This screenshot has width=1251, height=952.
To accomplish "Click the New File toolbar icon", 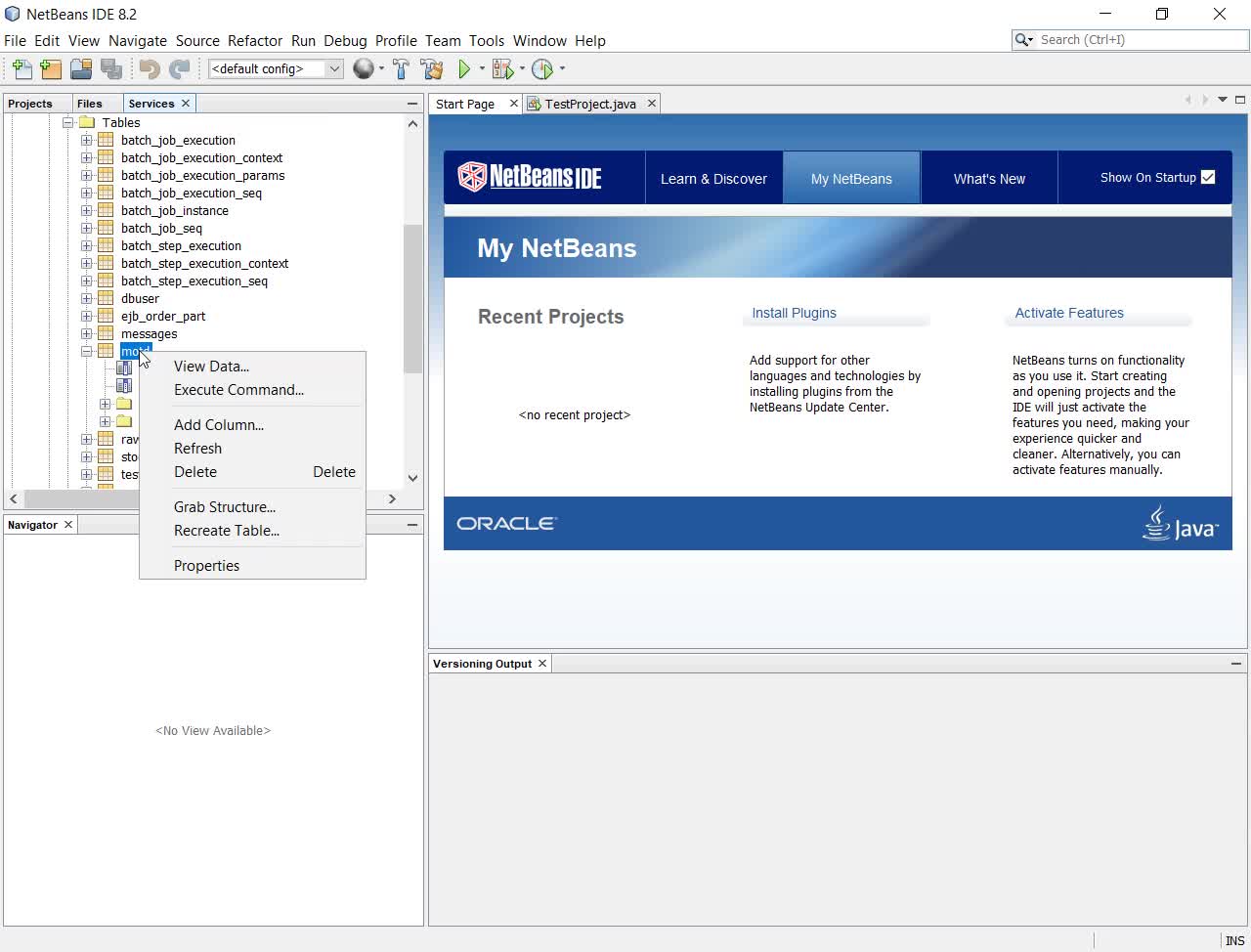I will (22, 68).
